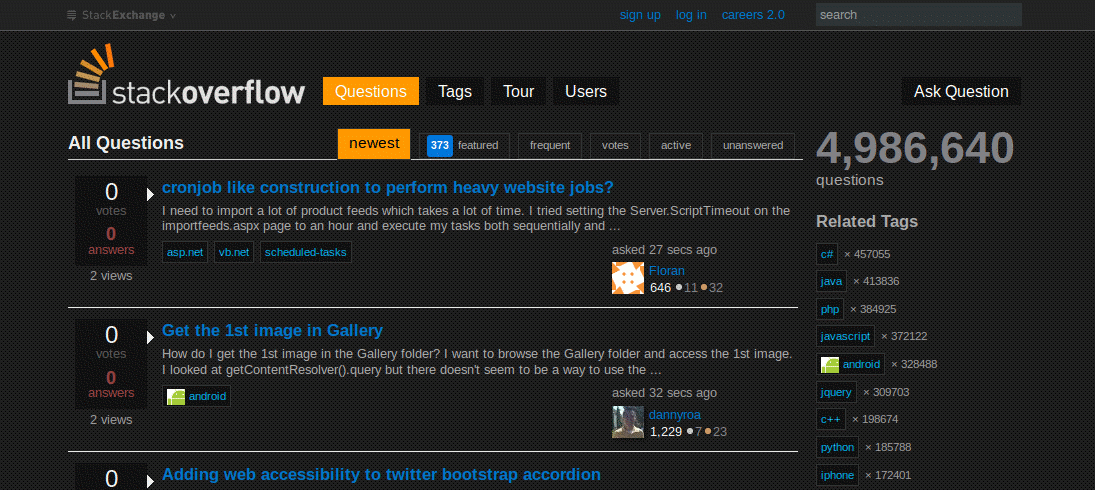Click the 4,986,640 questions count
The height and width of the screenshot is (490, 1095).
(915, 148)
